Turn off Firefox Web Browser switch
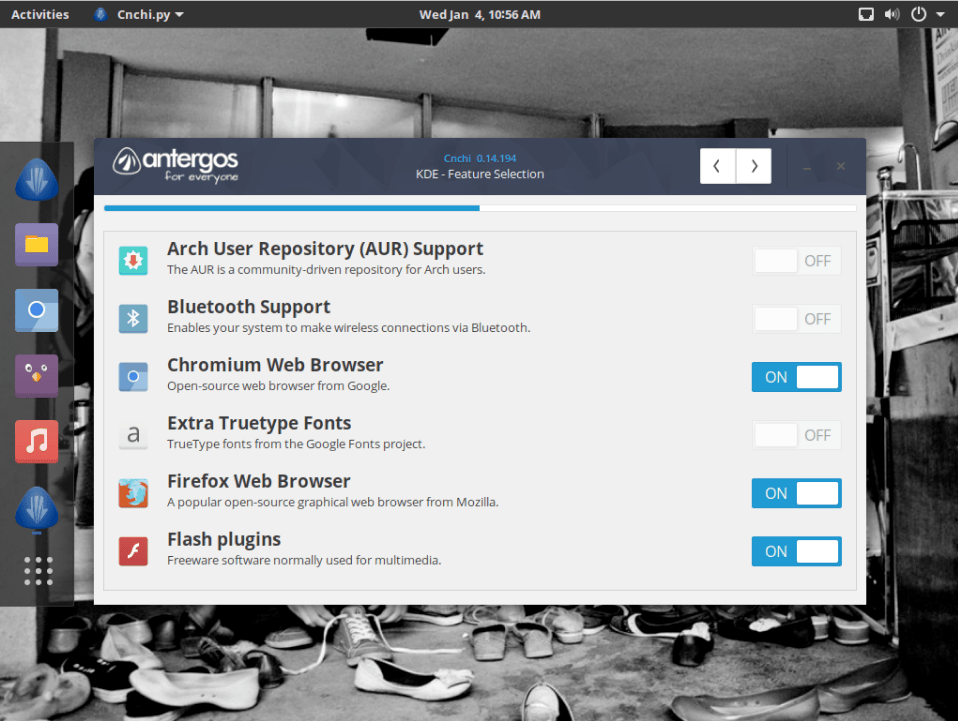 click(x=797, y=493)
